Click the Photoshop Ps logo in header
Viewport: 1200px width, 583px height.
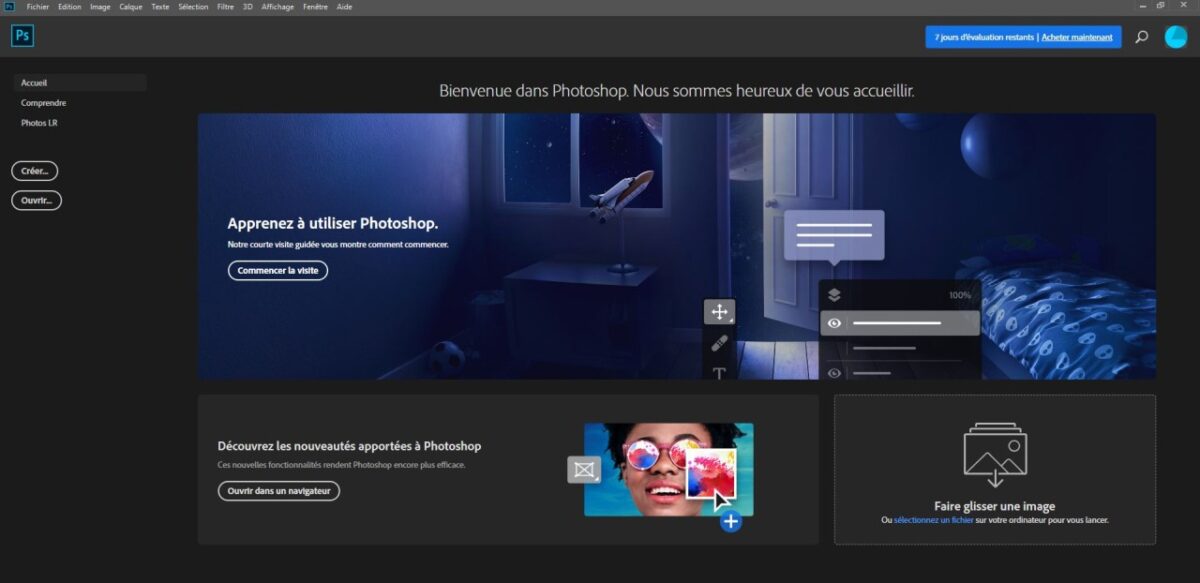22,36
